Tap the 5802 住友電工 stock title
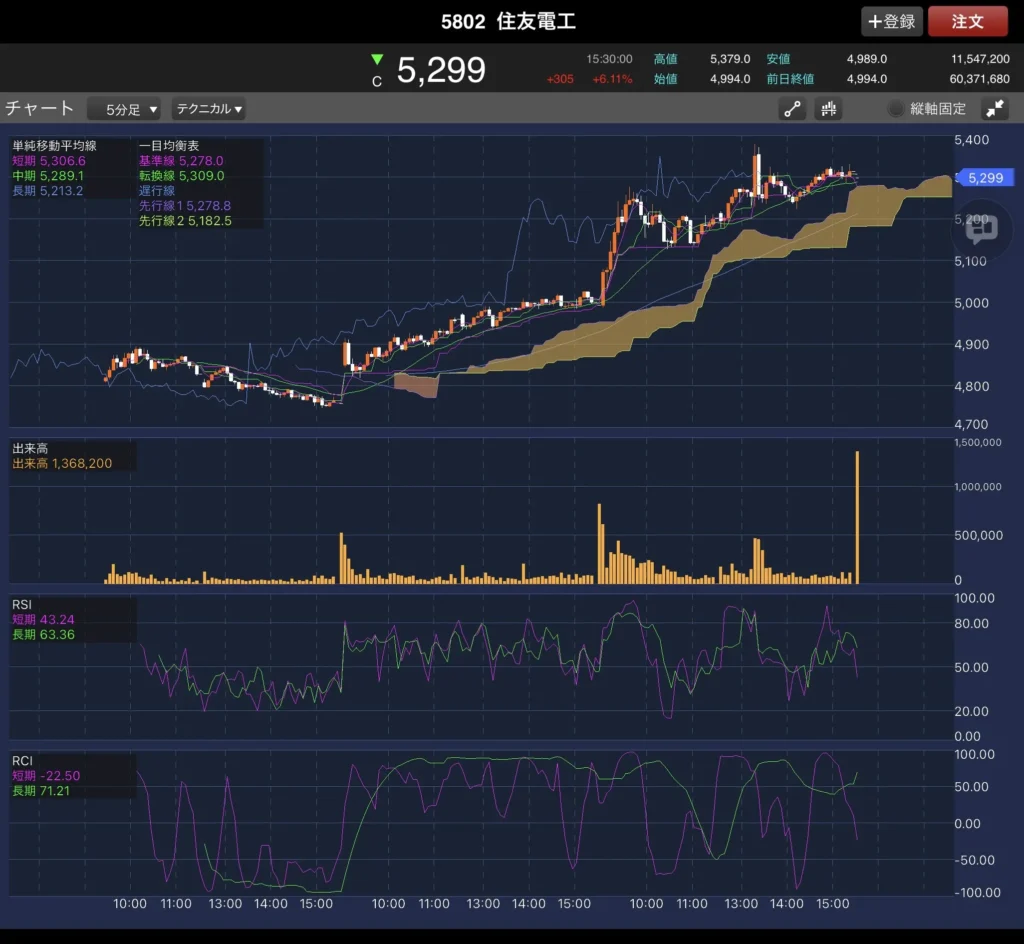Viewport: 1024px width, 944px height. click(508, 21)
